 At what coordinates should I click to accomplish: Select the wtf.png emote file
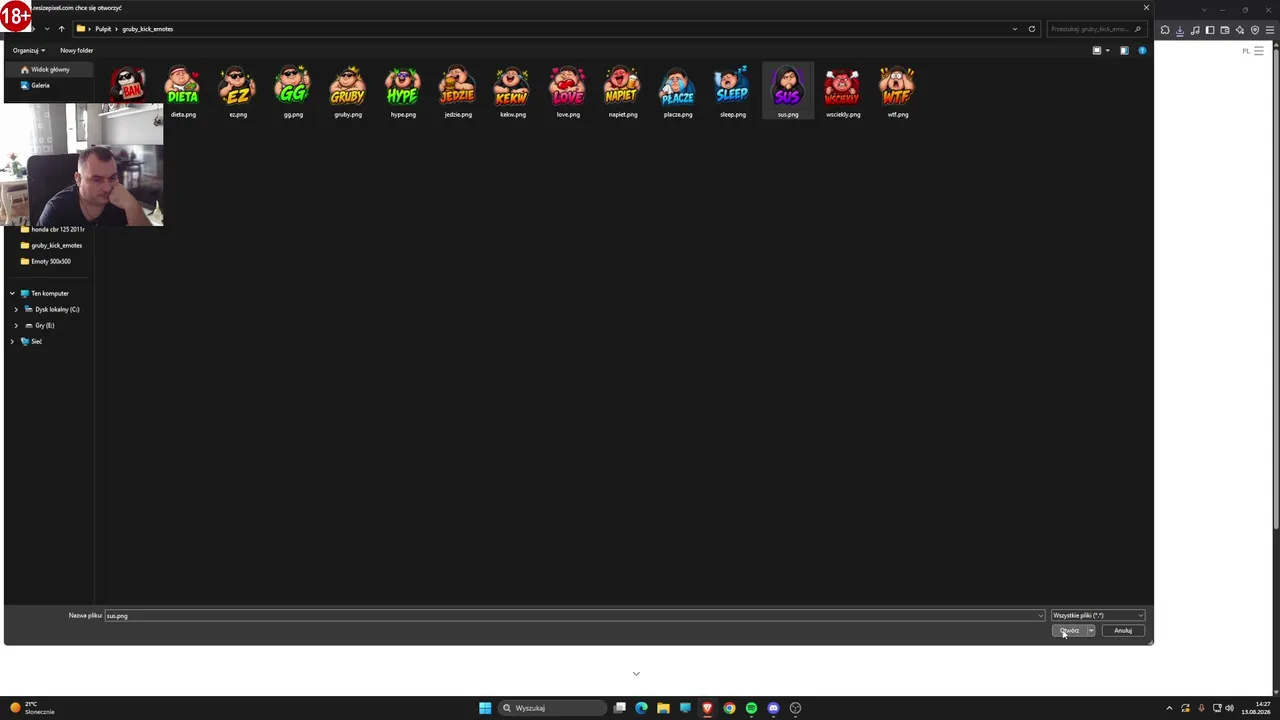tap(898, 92)
